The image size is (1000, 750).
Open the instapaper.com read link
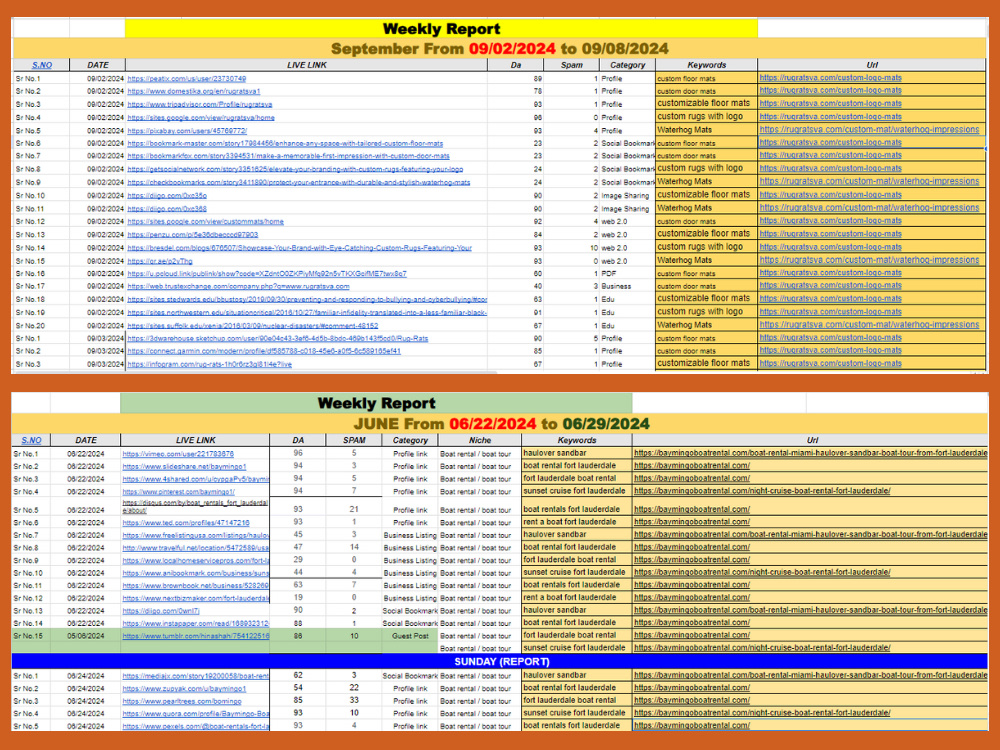point(195,624)
